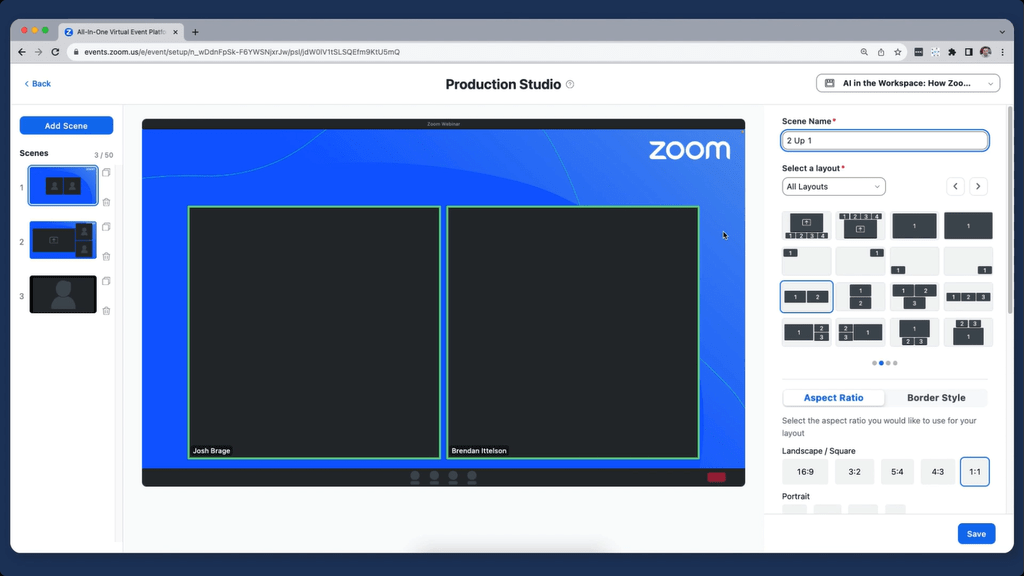The image size is (1024, 576).
Task: Open new browser tab plus button
Action: 195,32
